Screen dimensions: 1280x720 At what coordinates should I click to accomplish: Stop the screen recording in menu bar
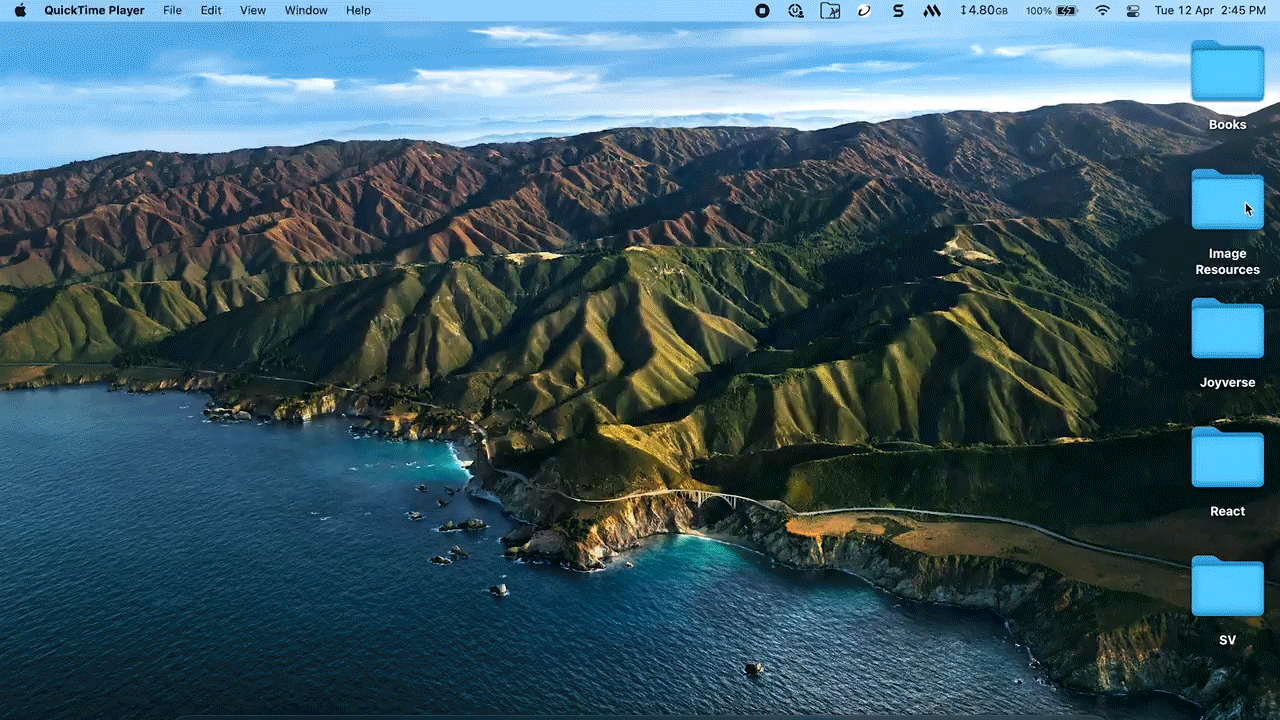point(762,10)
